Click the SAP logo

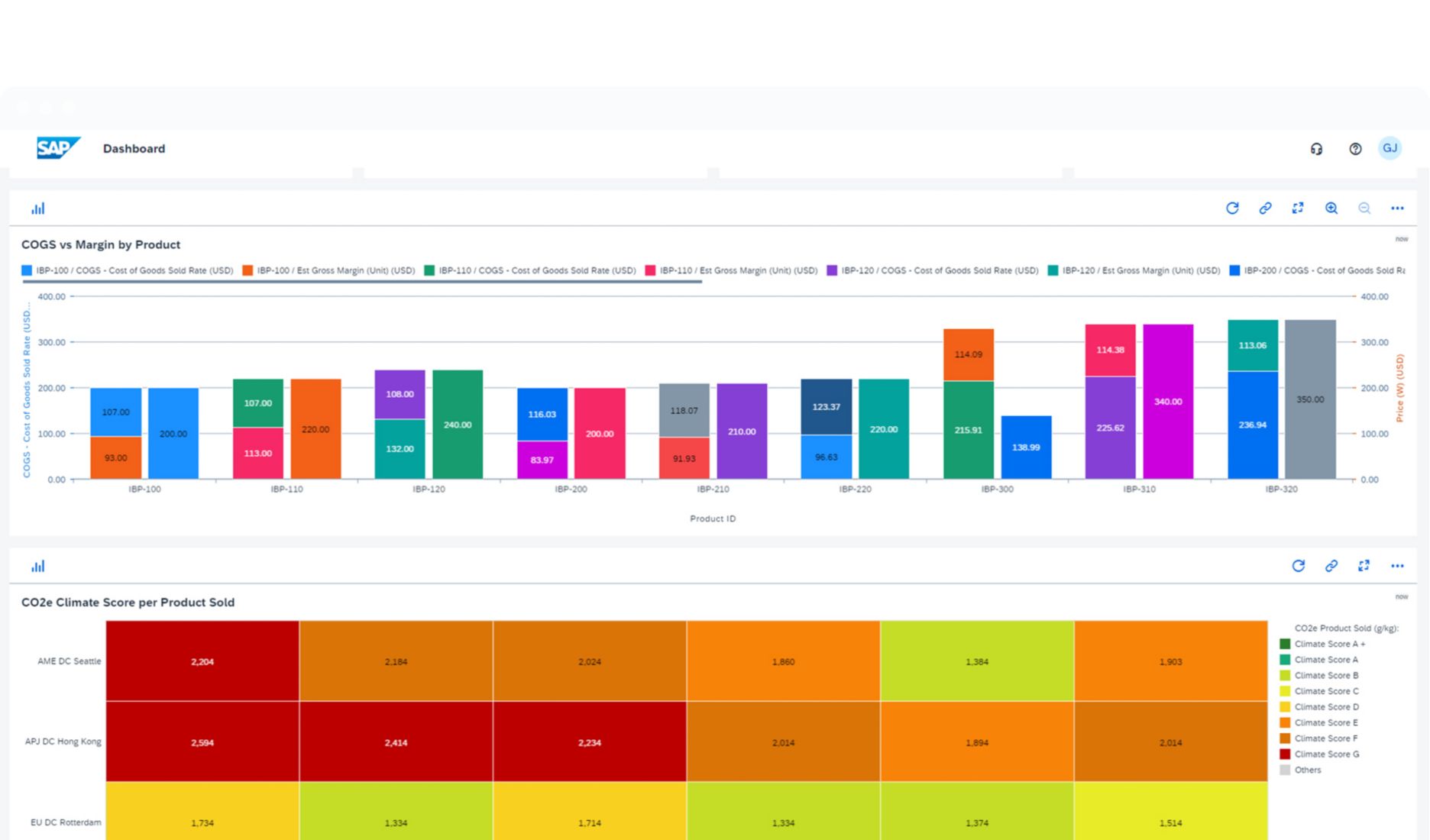coord(57,148)
